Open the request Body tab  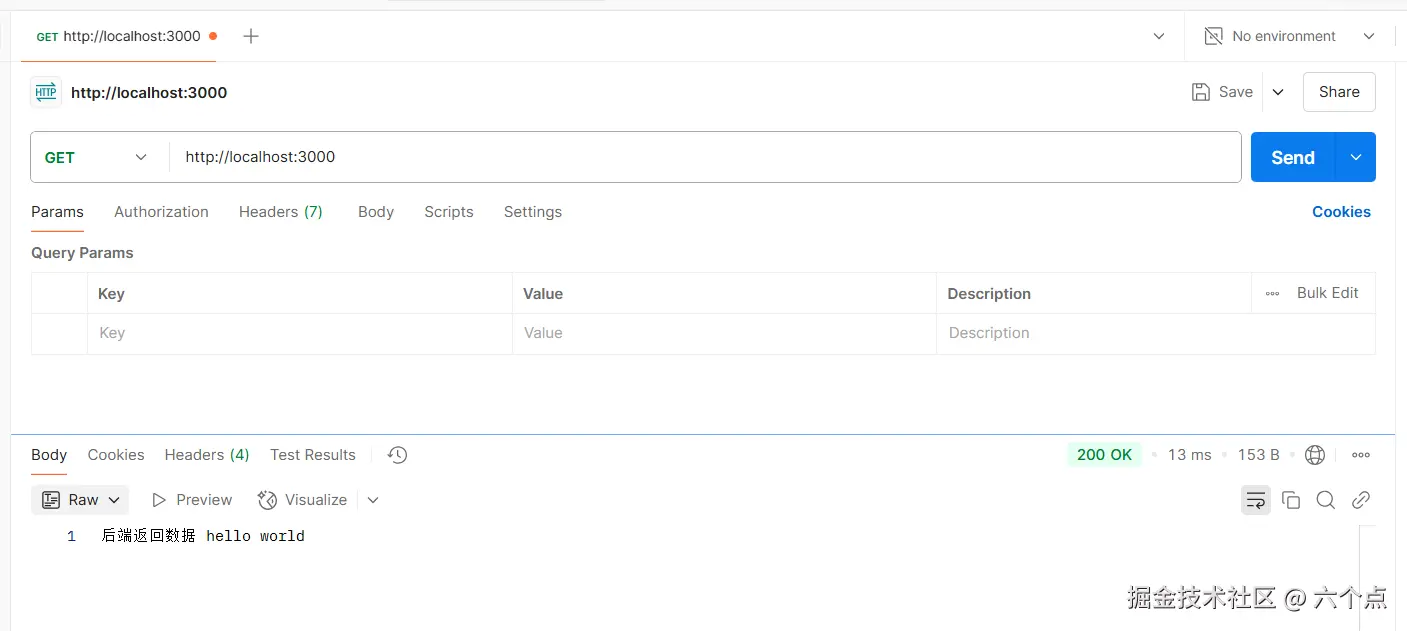tap(376, 212)
